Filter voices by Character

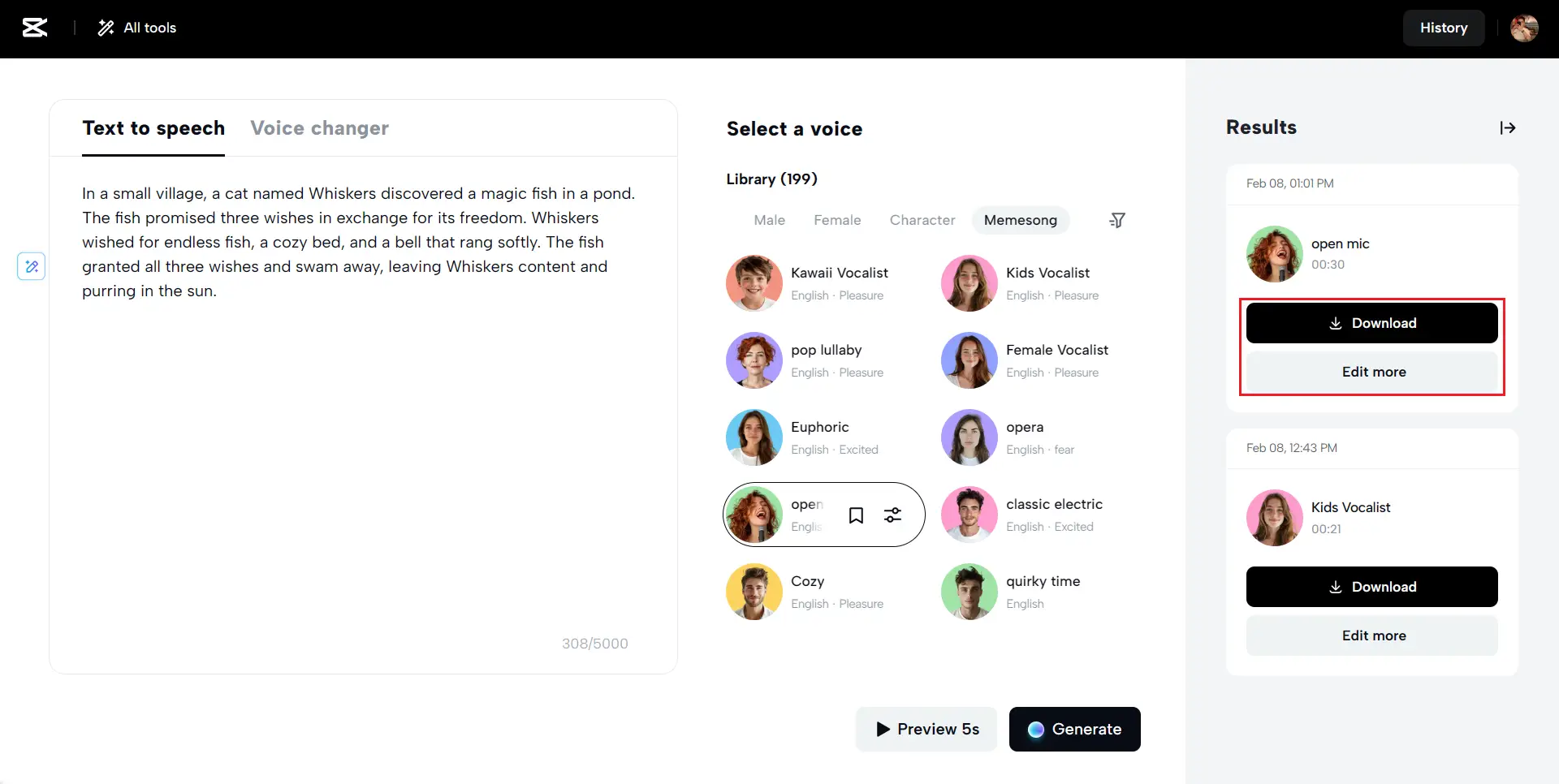pos(922,220)
